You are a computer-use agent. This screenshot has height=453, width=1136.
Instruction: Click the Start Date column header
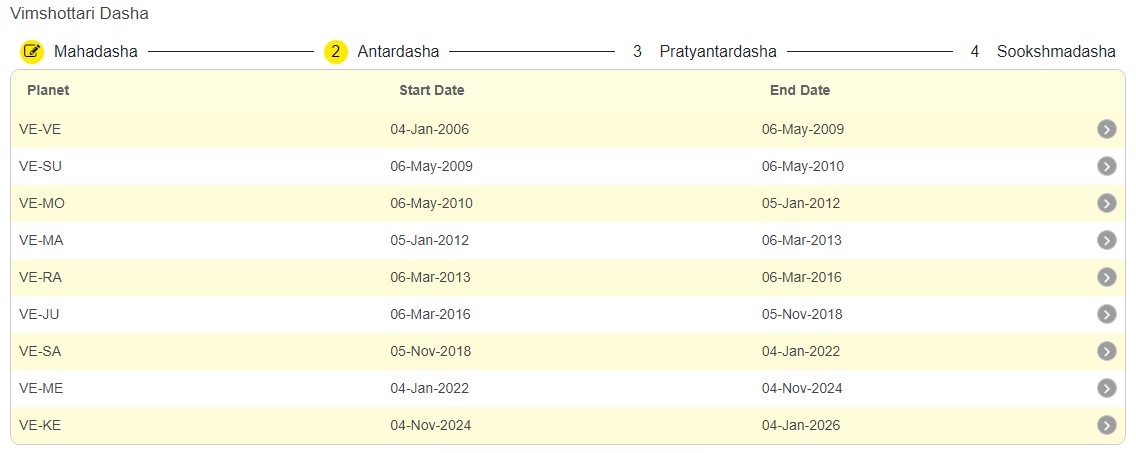pos(431,90)
